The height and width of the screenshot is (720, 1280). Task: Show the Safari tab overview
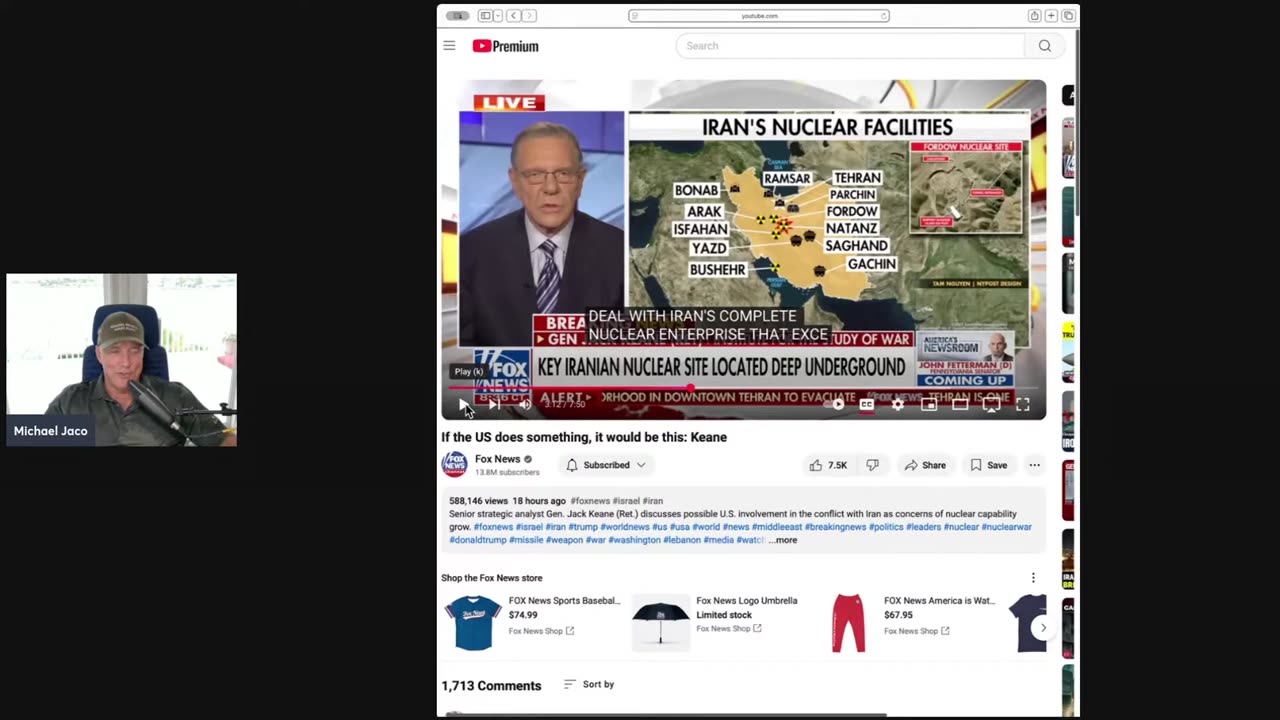point(1068,16)
